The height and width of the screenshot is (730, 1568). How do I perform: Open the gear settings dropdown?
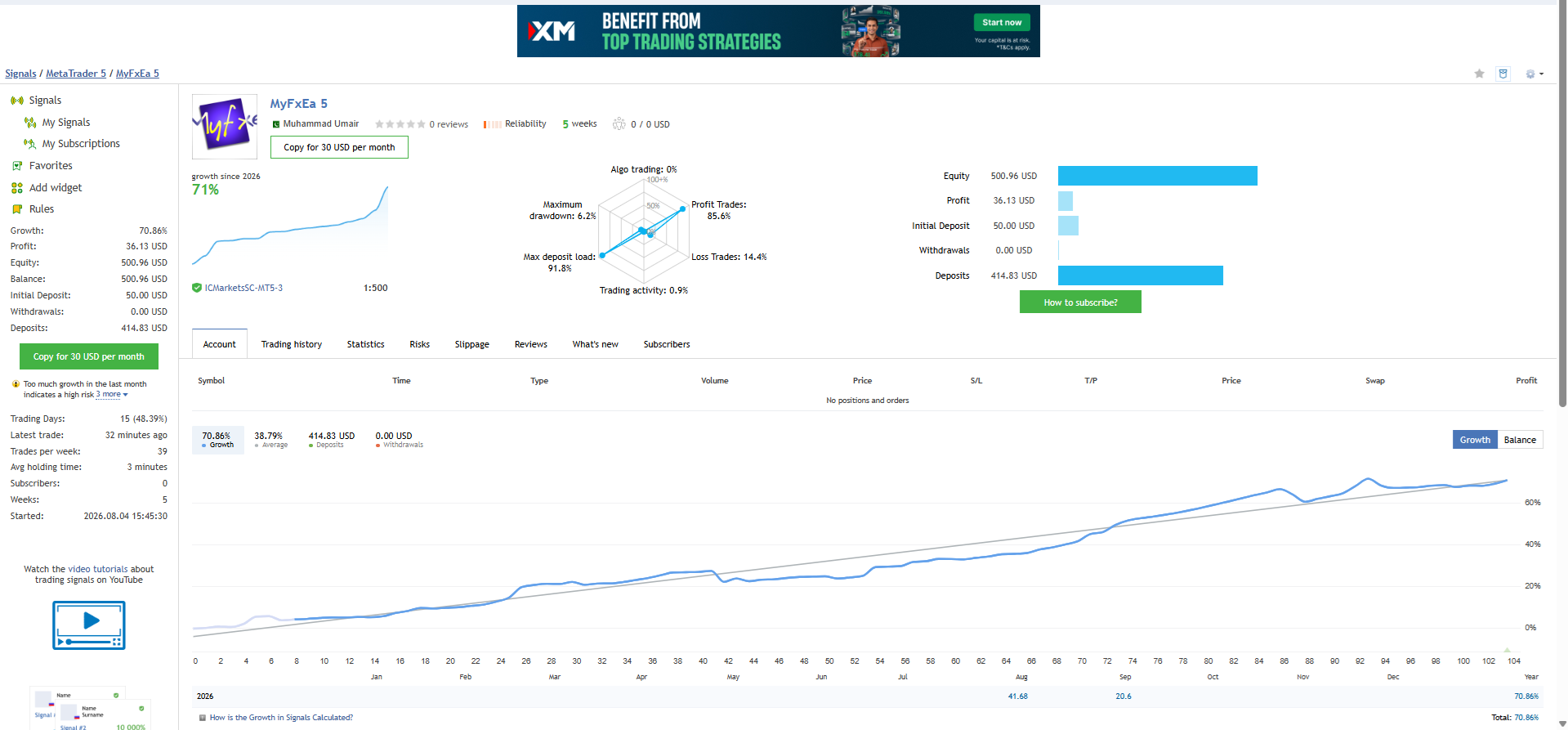(x=1534, y=74)
